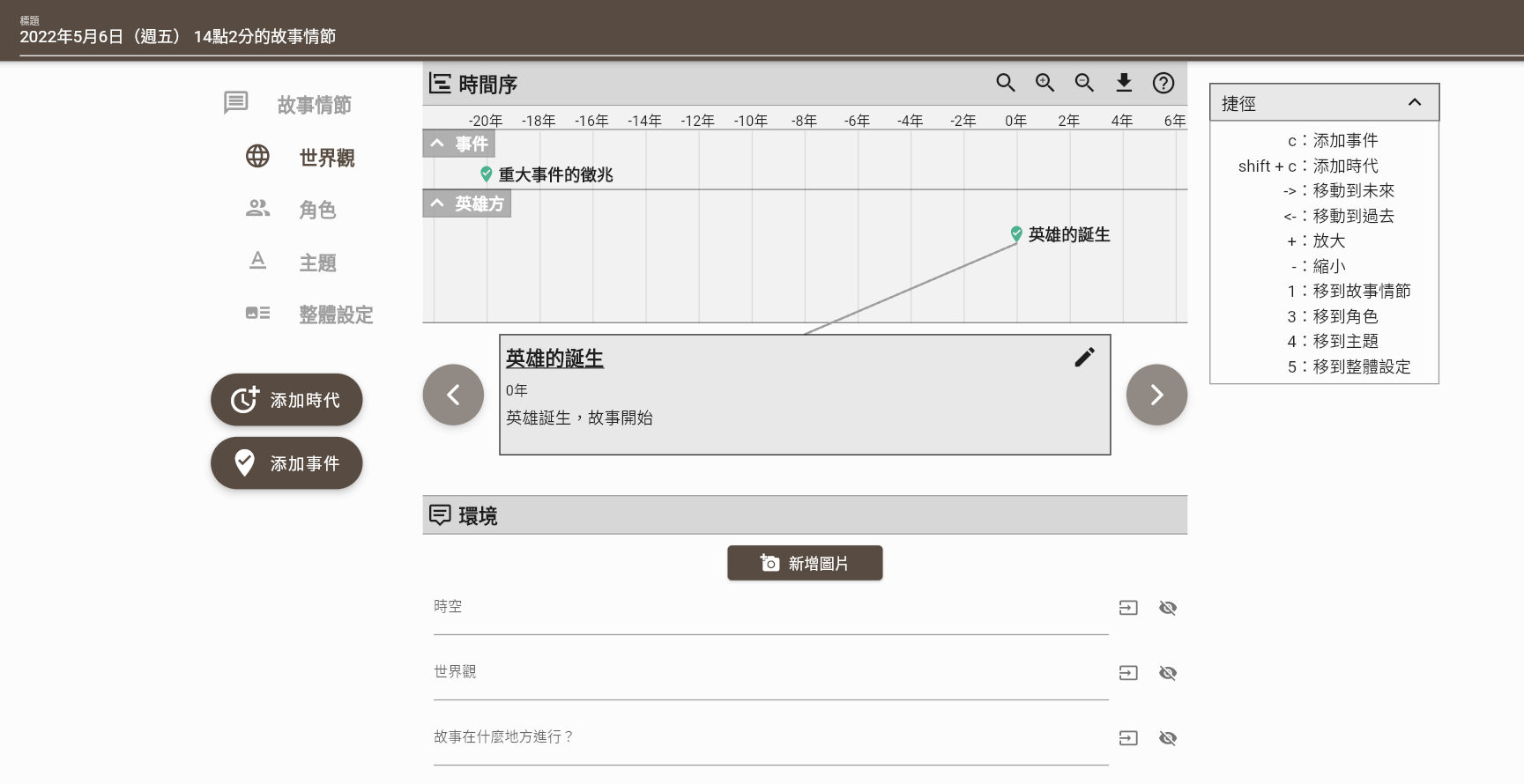Click the import icon beside the 時空 field
Viewport: 1524px width, 784px height.
(1128, 608)
